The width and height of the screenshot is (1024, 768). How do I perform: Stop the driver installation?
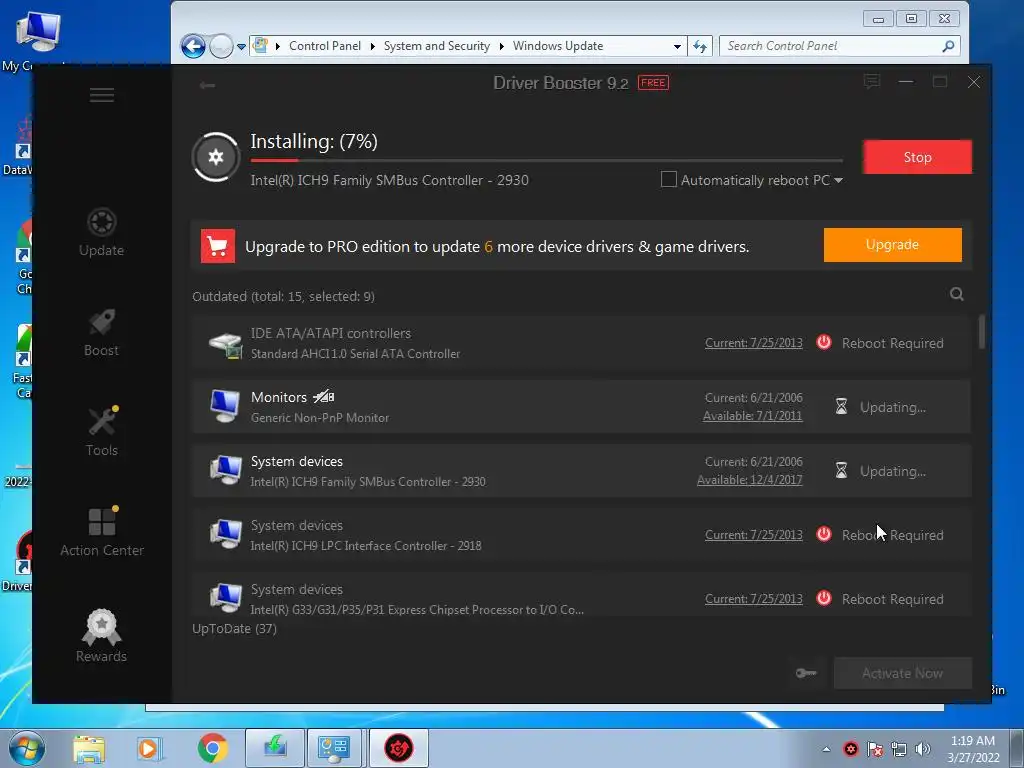pos(917,157)
